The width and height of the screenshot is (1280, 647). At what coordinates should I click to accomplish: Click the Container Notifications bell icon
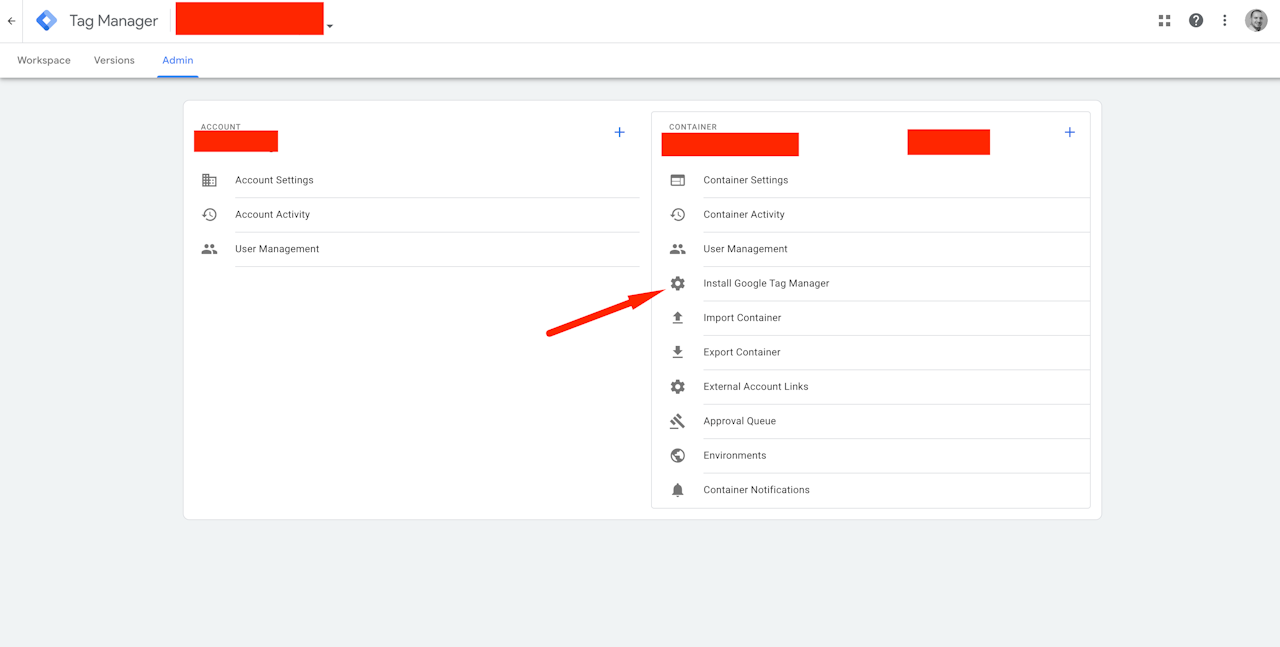677,490
